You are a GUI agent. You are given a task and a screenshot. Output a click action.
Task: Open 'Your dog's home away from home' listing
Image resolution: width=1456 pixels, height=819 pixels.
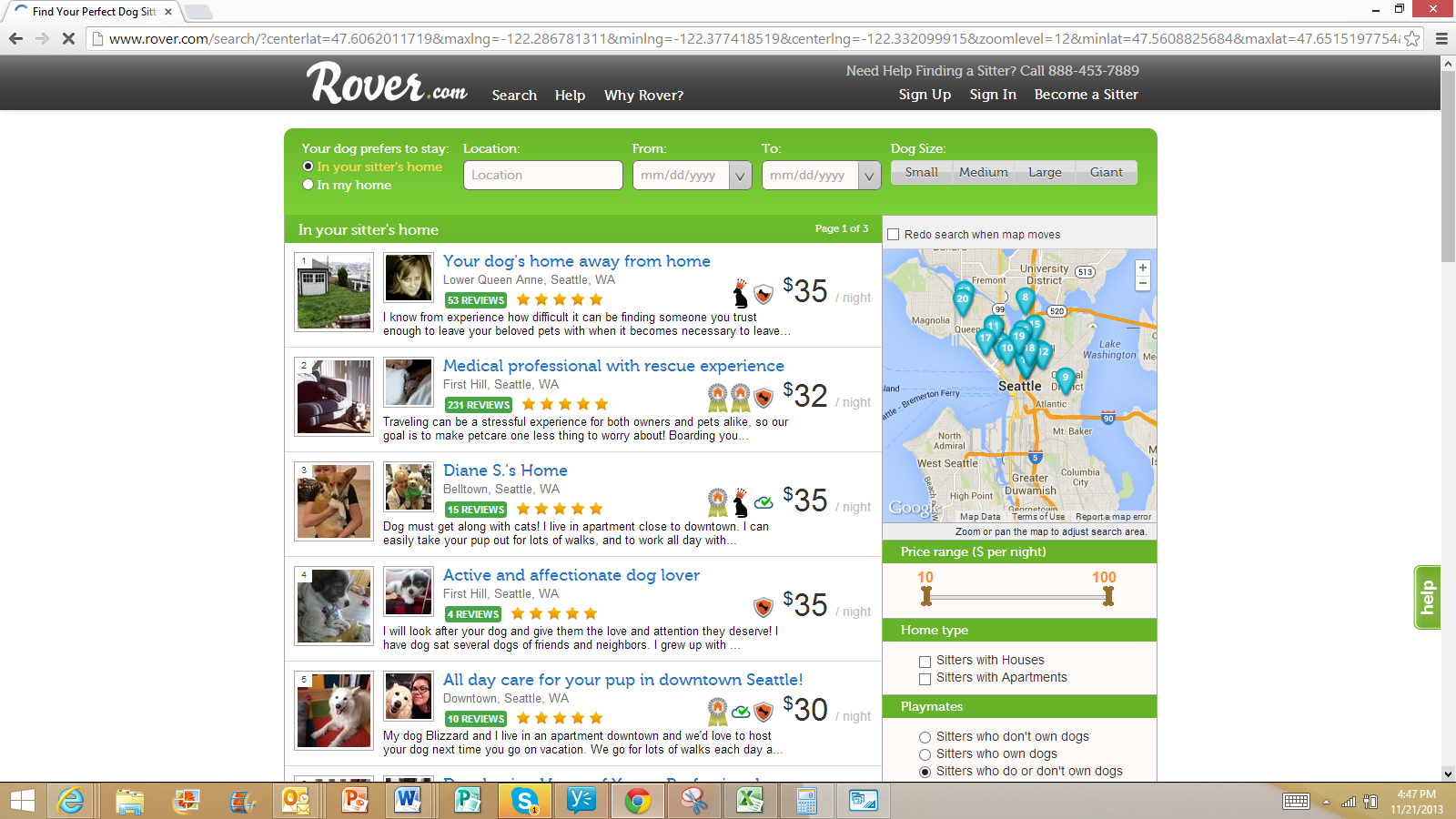577,261
